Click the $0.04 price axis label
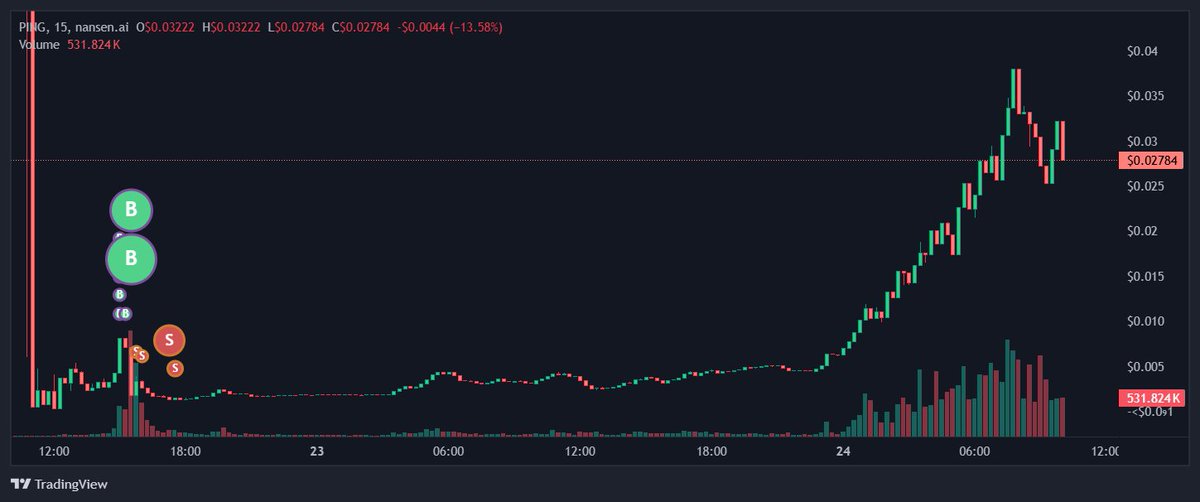Image resolution: width=1200 pixels, height=502 pixels. (x=1144, y=51)
